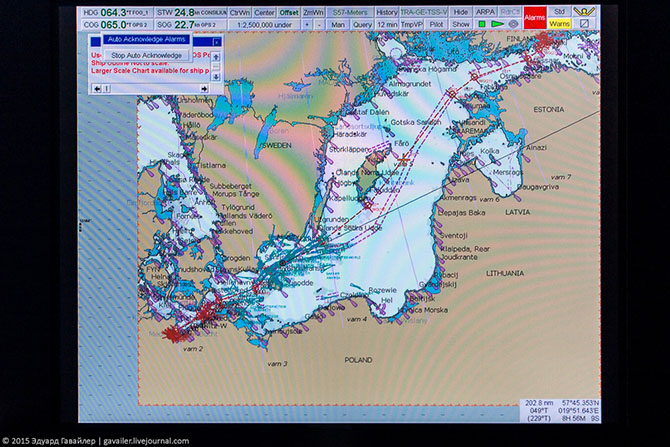Open the 1:2,500,000 chart scale selector
Screen dimensions: 670x447
(264, 25)
